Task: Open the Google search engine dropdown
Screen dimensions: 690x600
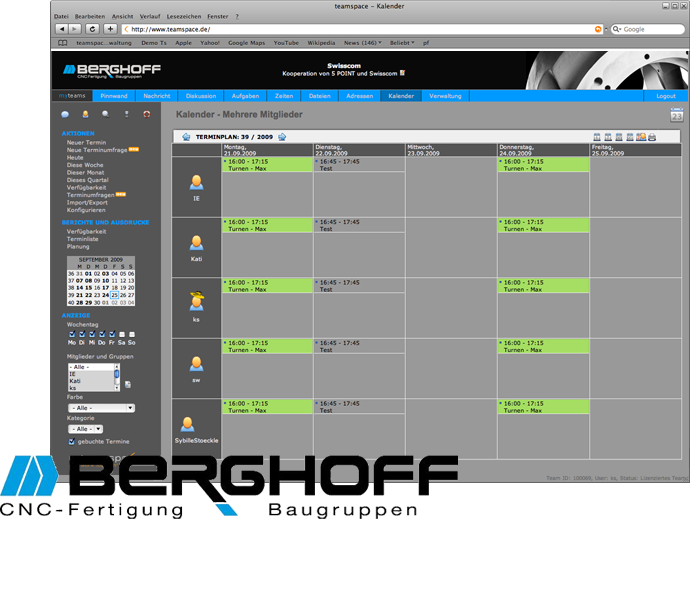Action: click(x=617, y=29)
